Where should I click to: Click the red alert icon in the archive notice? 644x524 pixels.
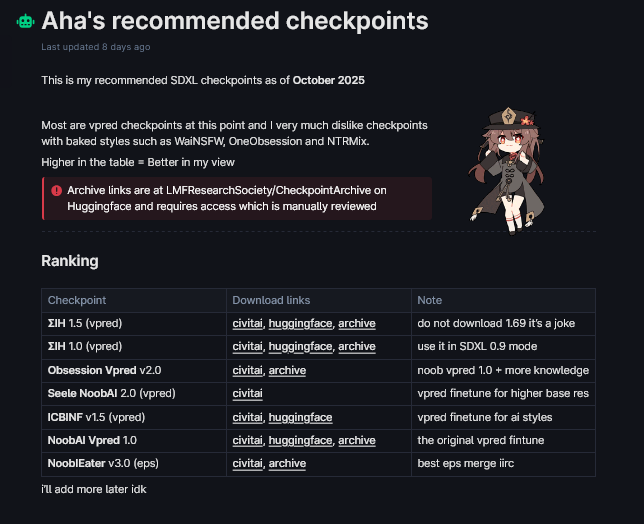56,189
